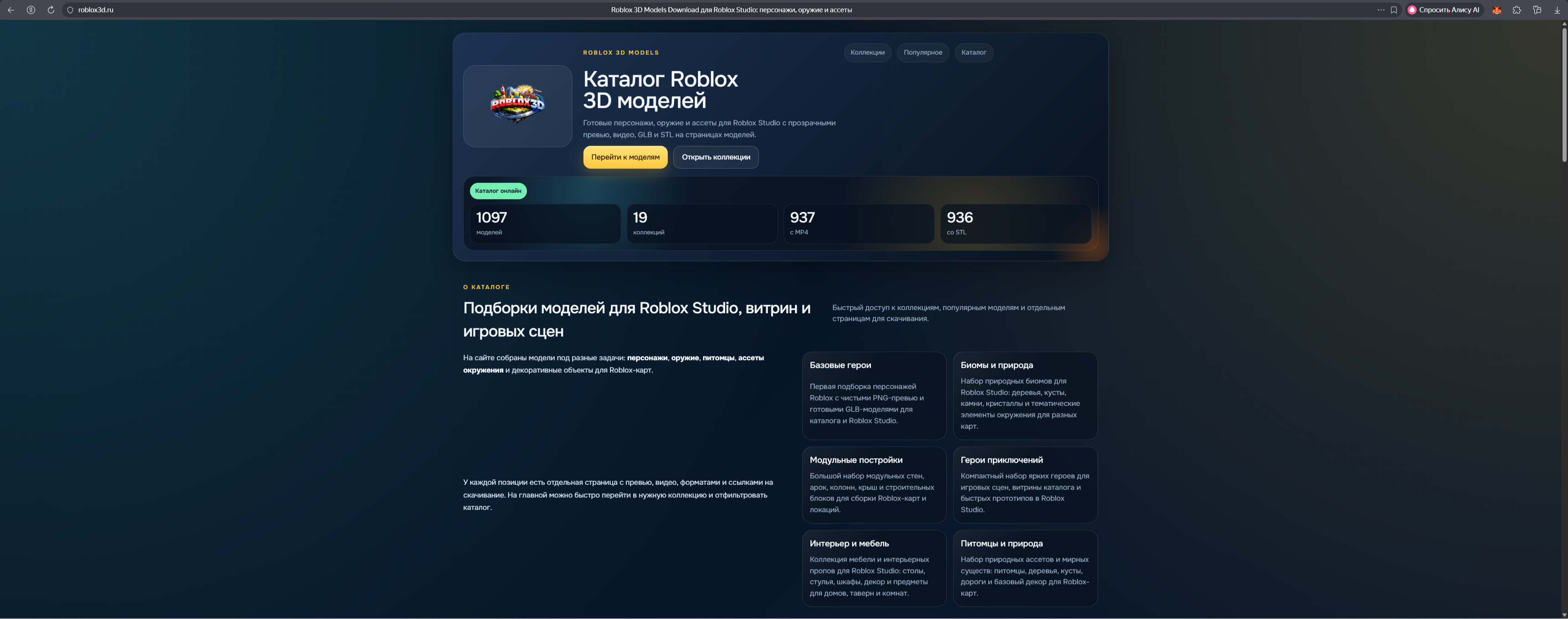This screenshot has width=1568, height=619.
Task: Open the downloads arrow icon
Action: coord(1557,10)
